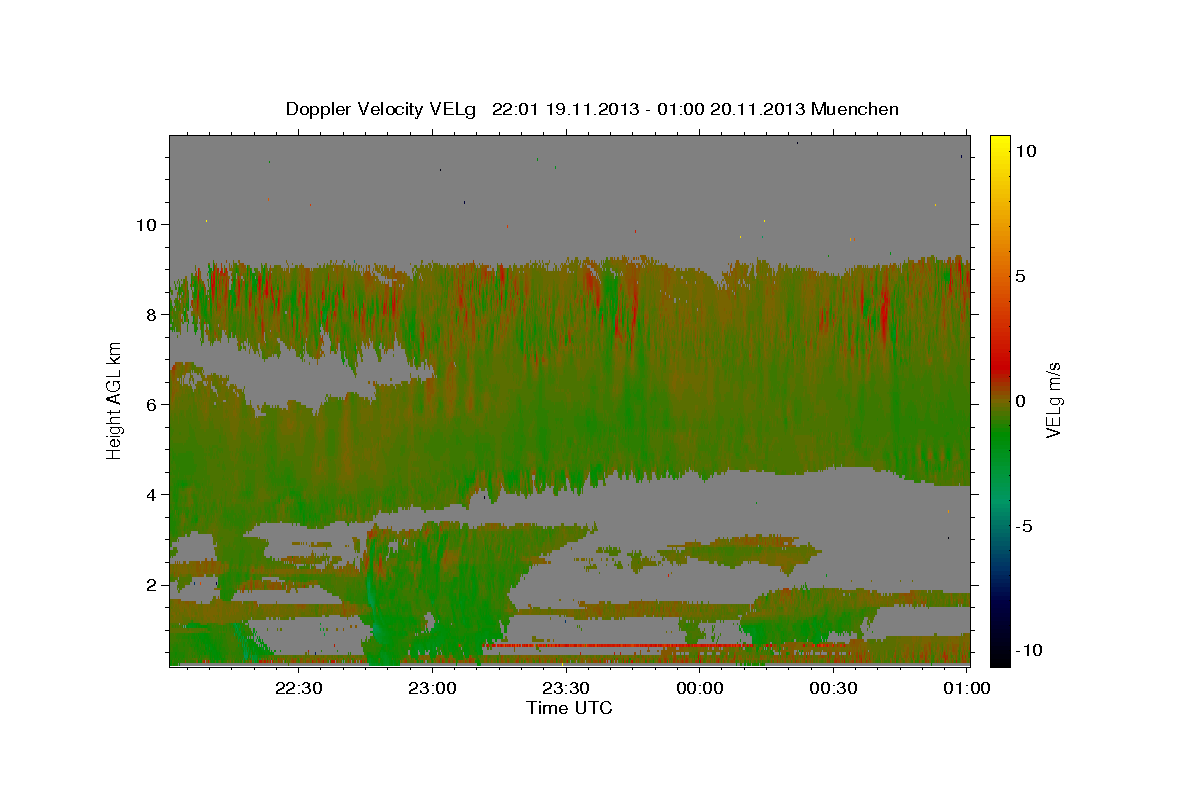
Task: Click the black bottom of the colorbar
Action: pyautogui.click(x=1000, y=655)
